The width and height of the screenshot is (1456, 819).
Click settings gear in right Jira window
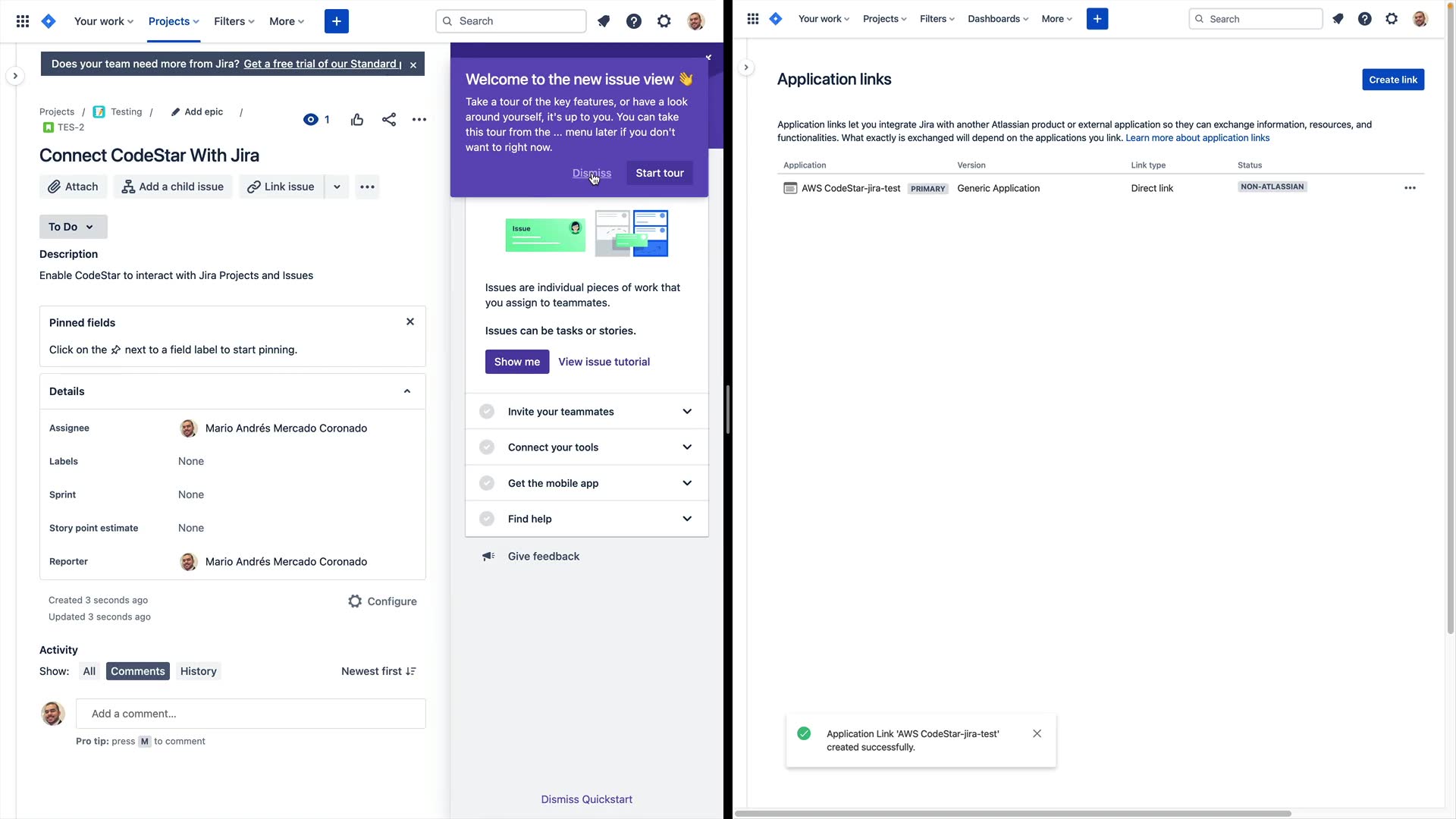1392,19
